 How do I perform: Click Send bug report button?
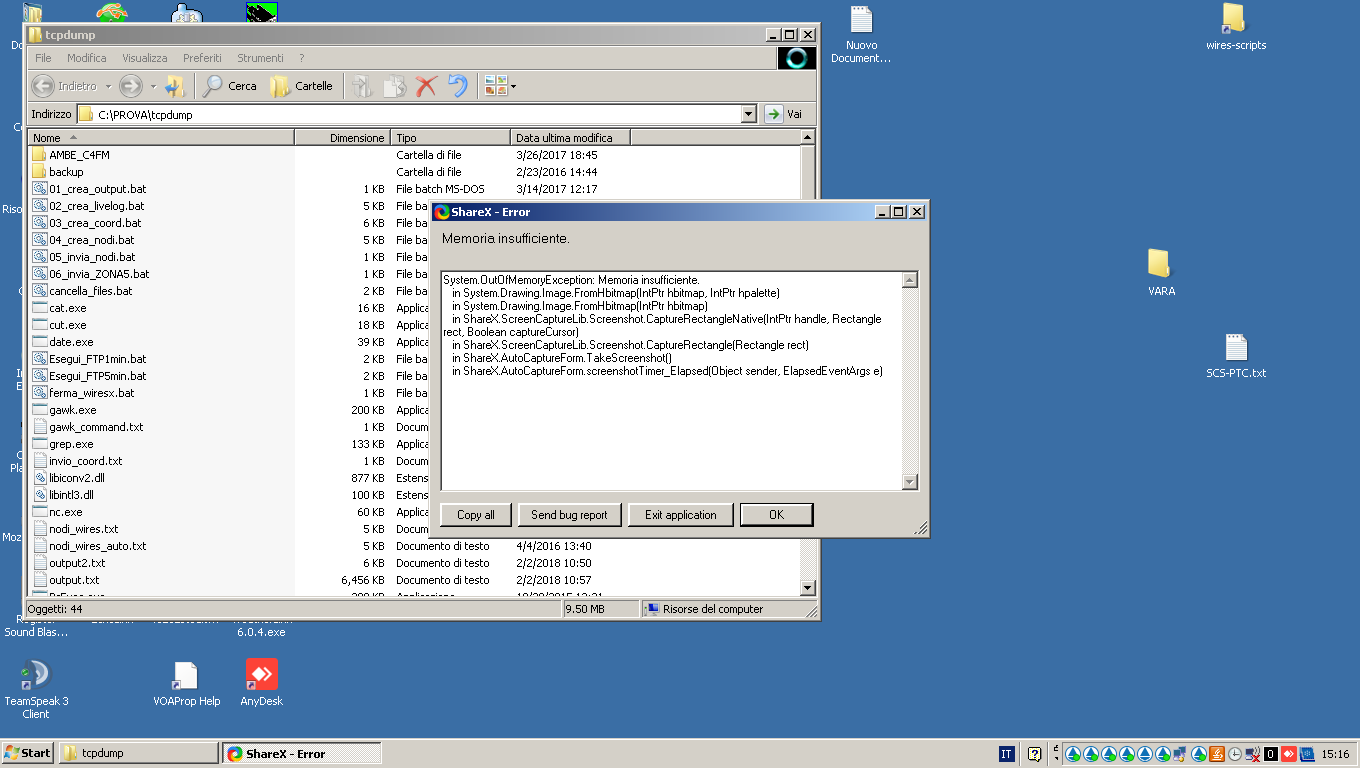click(569, 515)
